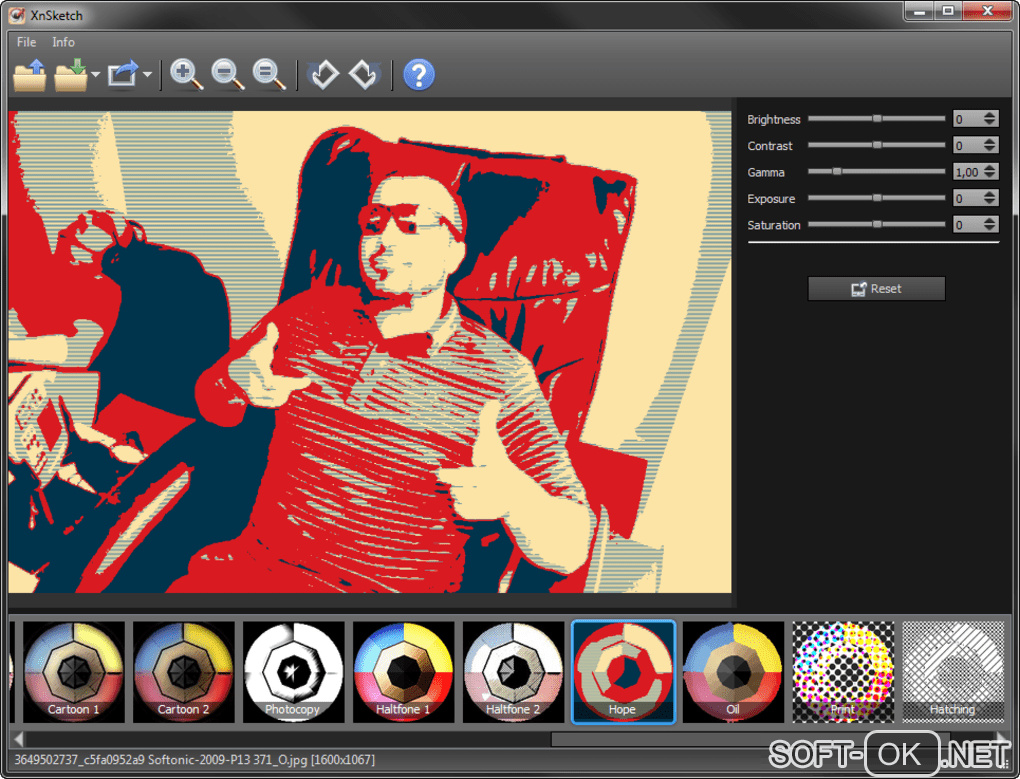Click the Brightness value field

click(967, 119)
